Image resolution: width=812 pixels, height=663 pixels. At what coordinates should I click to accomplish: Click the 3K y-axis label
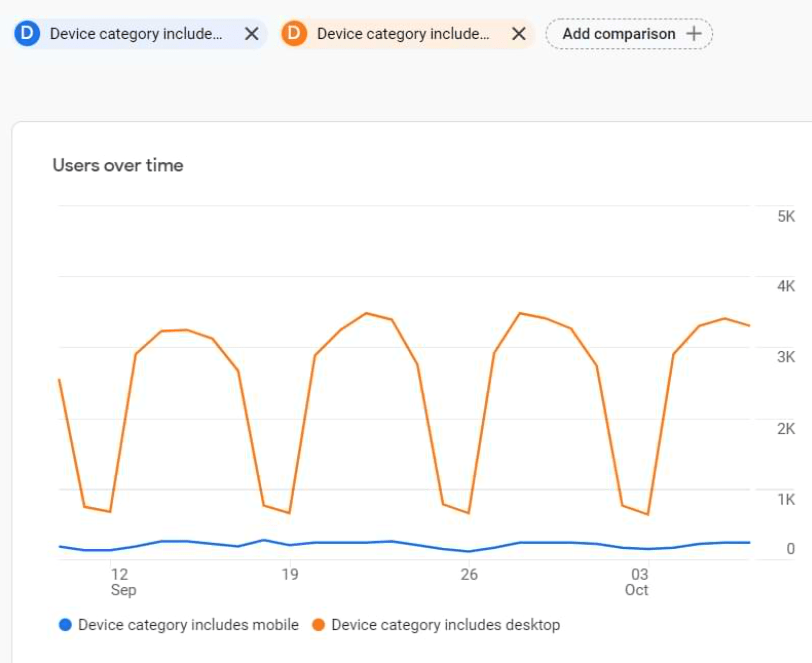click(x=785, y=358)
